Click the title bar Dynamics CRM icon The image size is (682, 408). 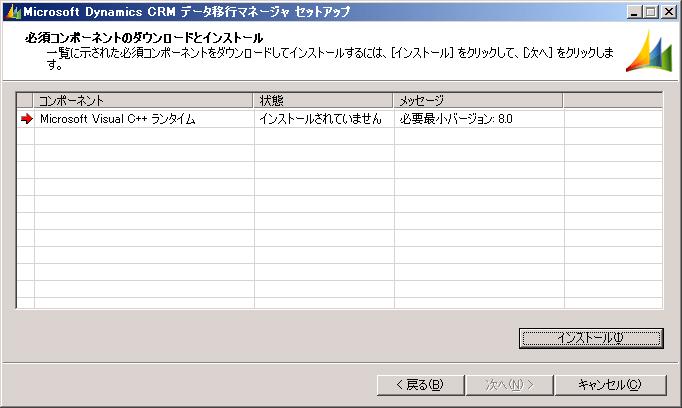13,12
